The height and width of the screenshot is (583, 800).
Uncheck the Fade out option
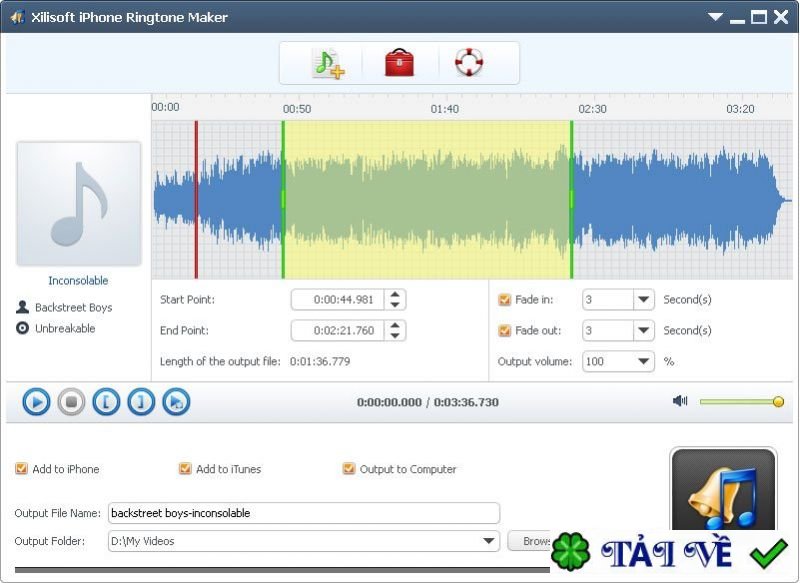[505, 330]
